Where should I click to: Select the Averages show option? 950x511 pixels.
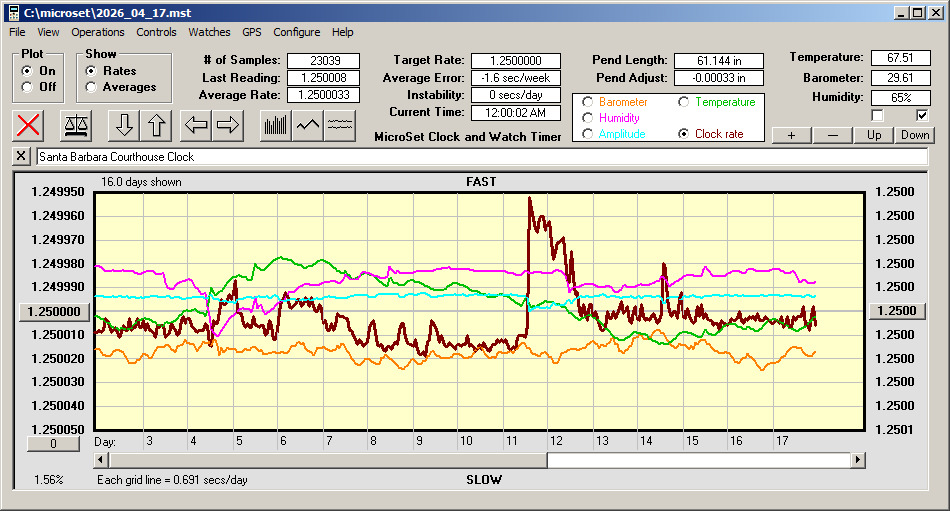(x=92, y=87)
